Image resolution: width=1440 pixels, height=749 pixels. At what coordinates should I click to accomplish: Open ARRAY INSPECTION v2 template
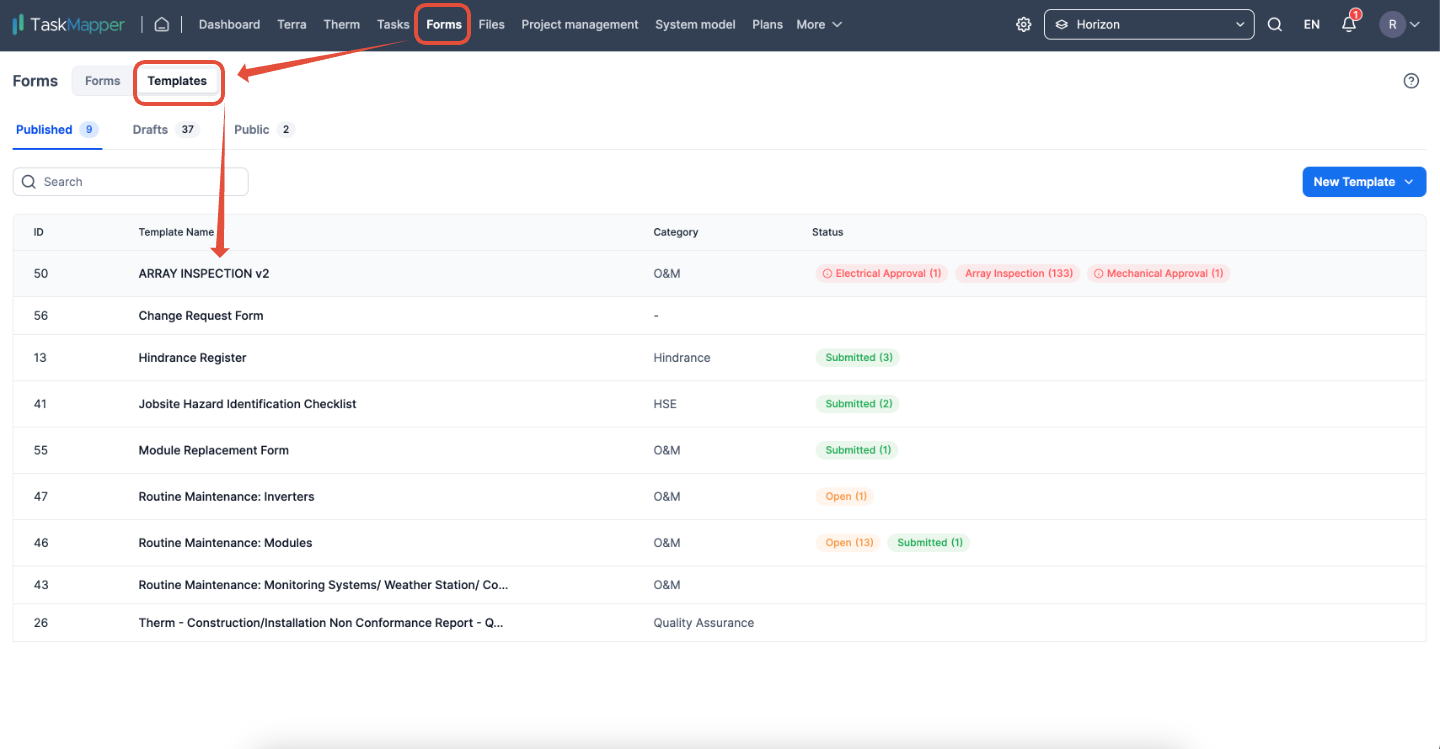pos(204,273)
